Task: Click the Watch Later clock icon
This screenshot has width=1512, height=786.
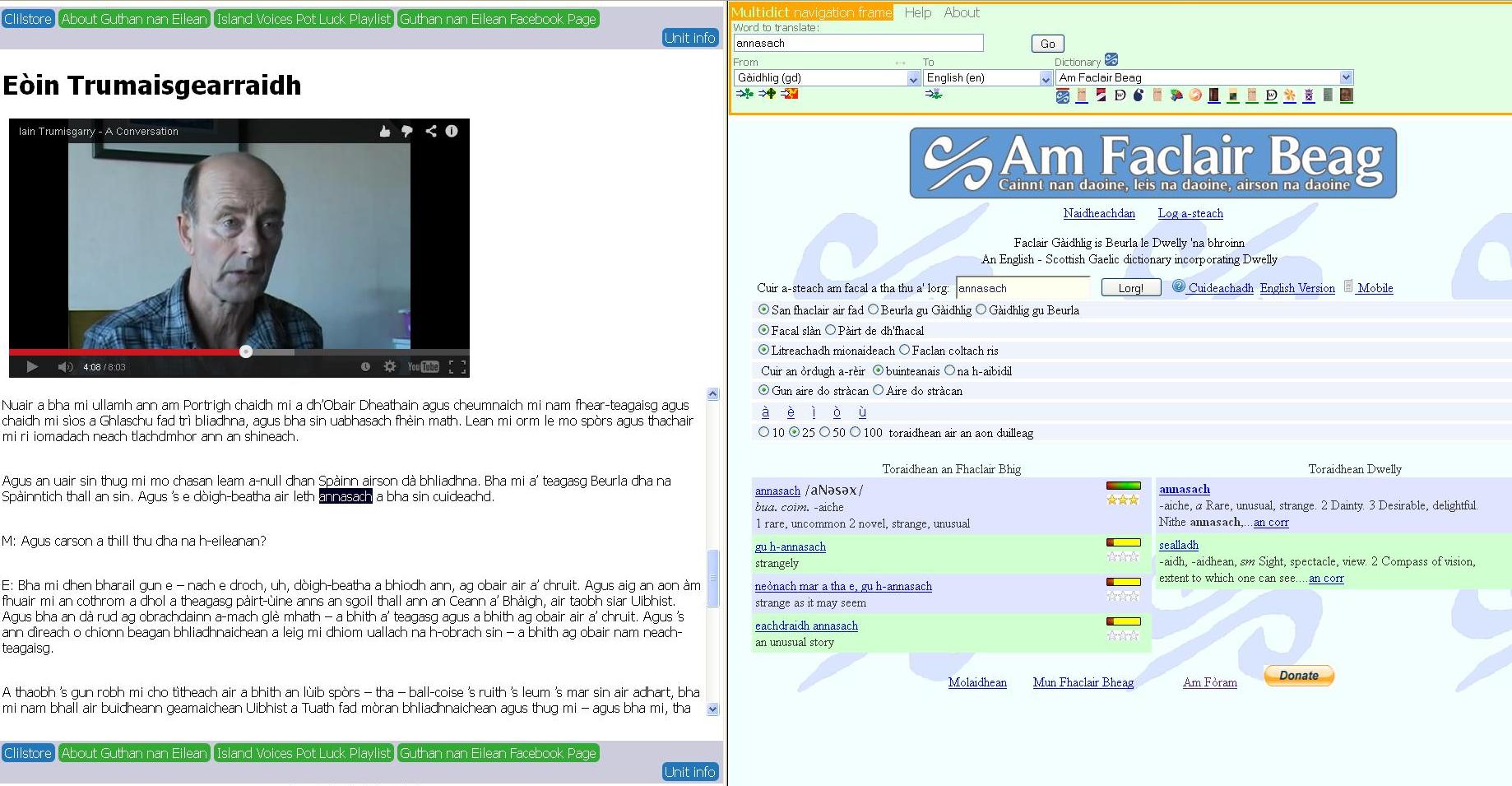Action: point(365,367)
